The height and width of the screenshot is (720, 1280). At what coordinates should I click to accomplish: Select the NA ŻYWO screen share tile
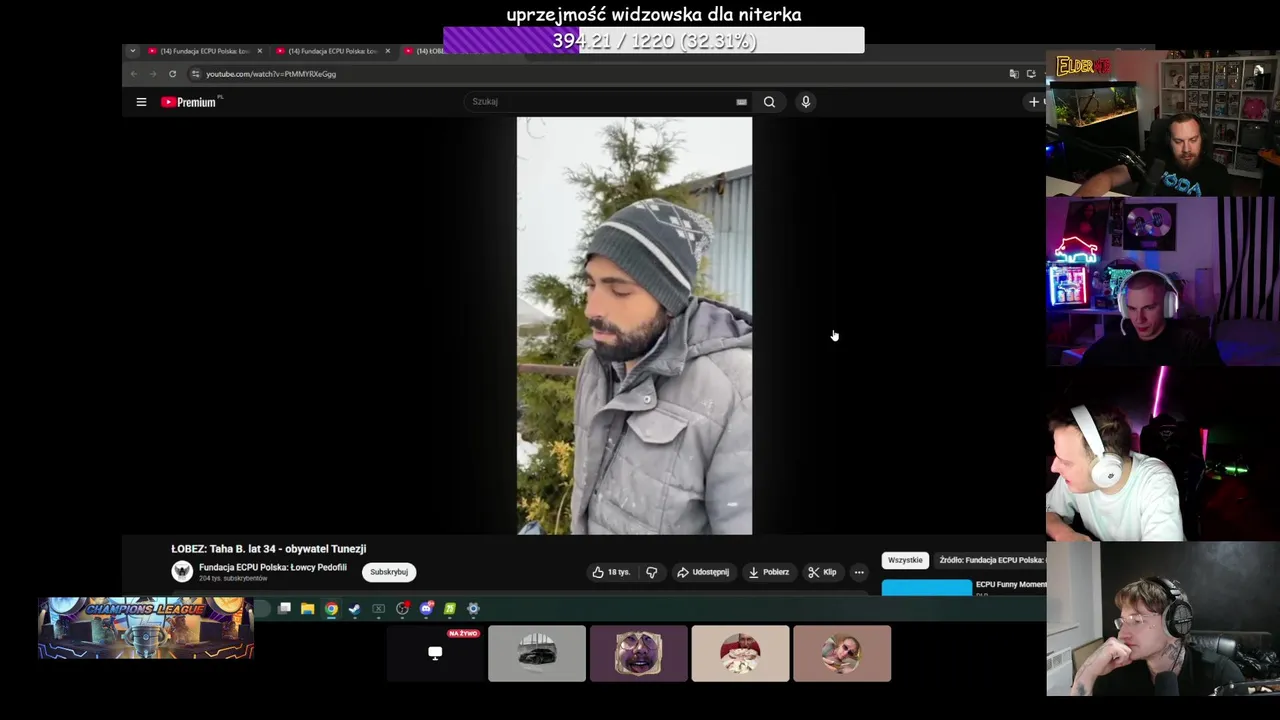[x=435, y=653]
